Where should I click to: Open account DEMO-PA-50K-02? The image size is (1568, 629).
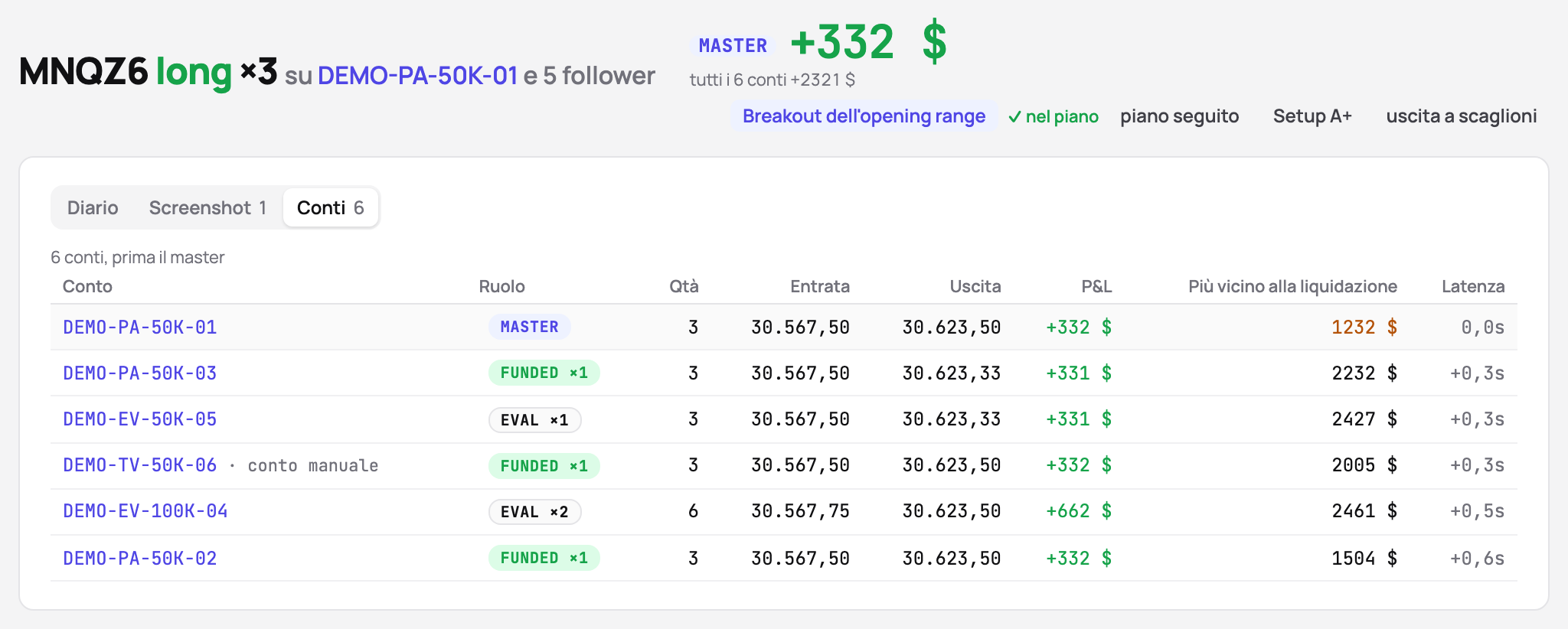[140, 558]
